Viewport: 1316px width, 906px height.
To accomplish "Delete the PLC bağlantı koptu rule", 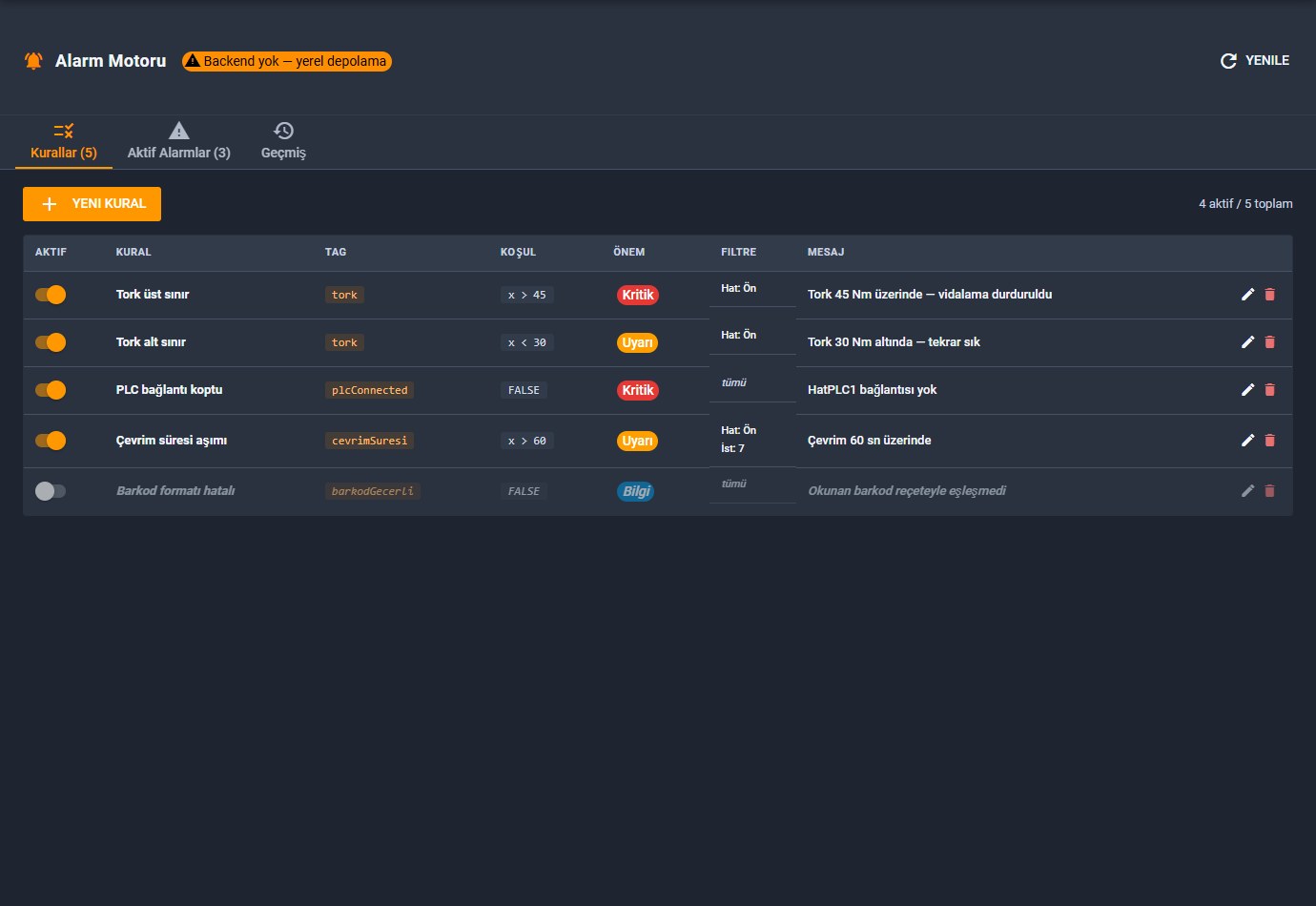I will [1269, 390].
